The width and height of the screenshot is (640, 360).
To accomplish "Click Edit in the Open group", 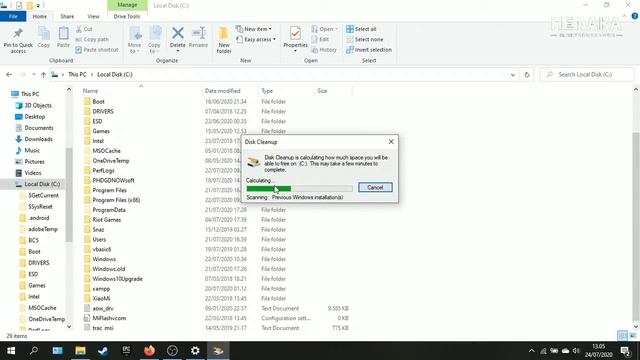I will [x=320, y=40].
